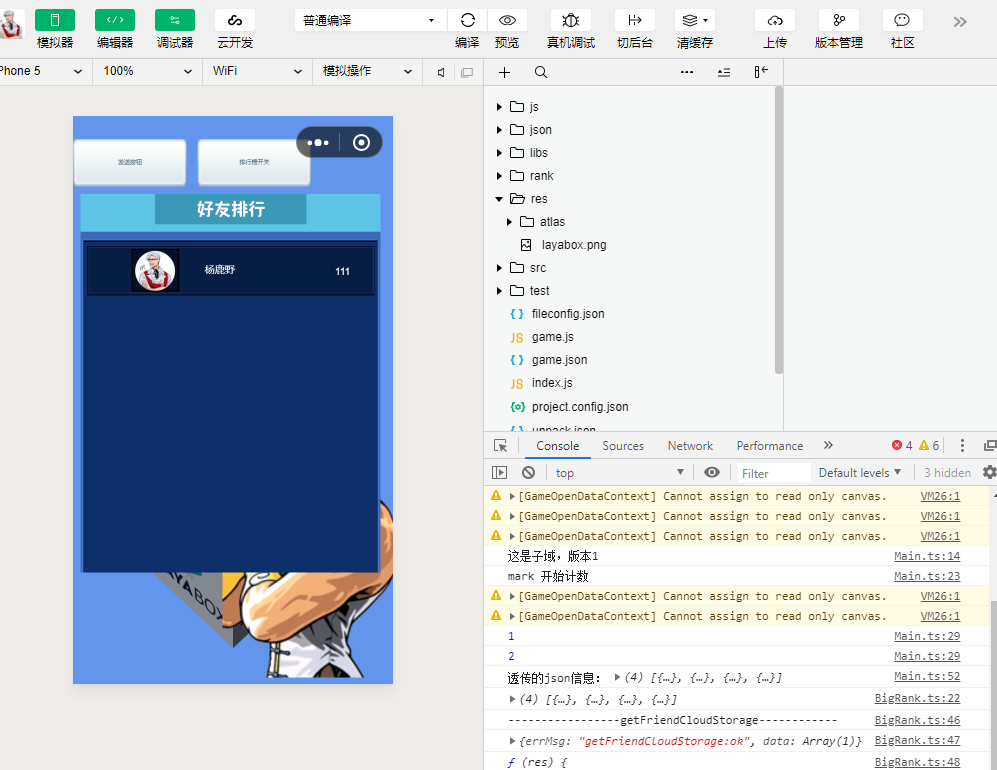Toggle the live expression eye icon
This screenshot has height=770, width=997.
(x=712, y=472)
